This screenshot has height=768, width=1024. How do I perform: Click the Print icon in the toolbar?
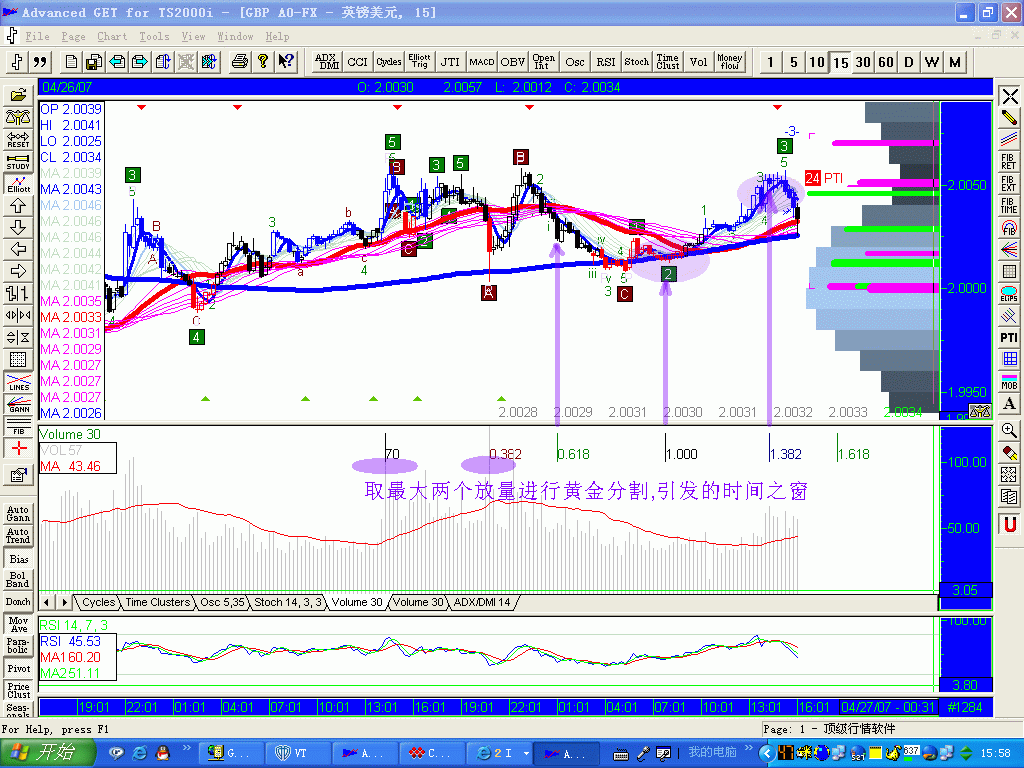click(240, 62)
